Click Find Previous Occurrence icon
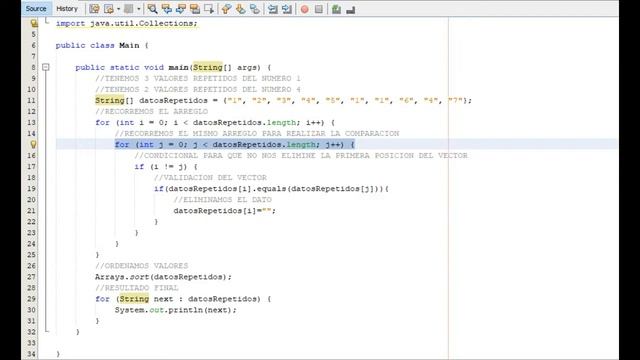Screen dimensions: 640x360 coord(167,9)
